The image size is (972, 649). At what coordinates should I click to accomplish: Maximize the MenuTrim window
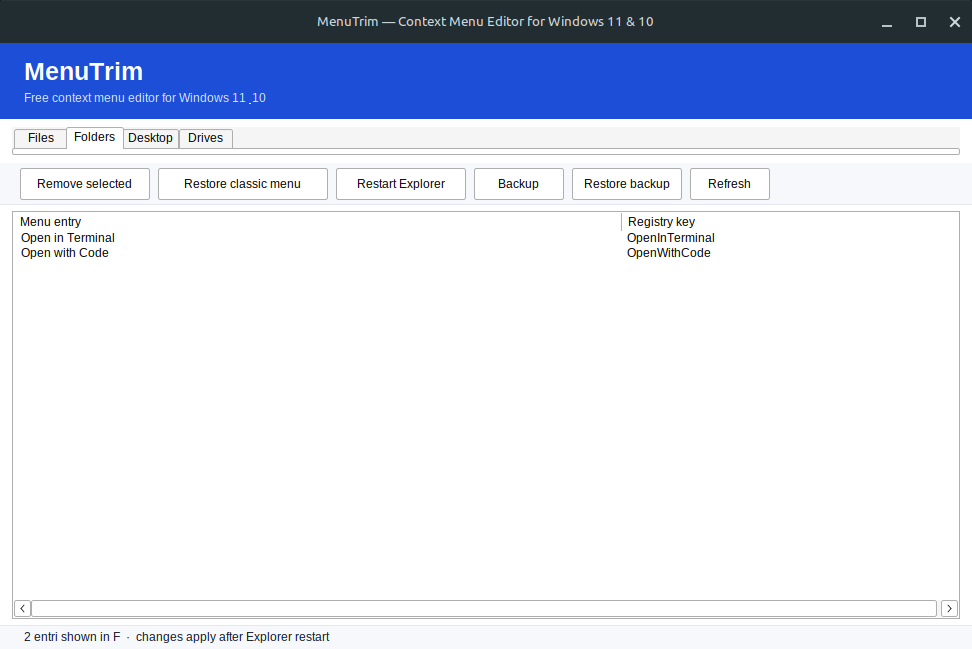pyautogui.click(x=921, y=22)
